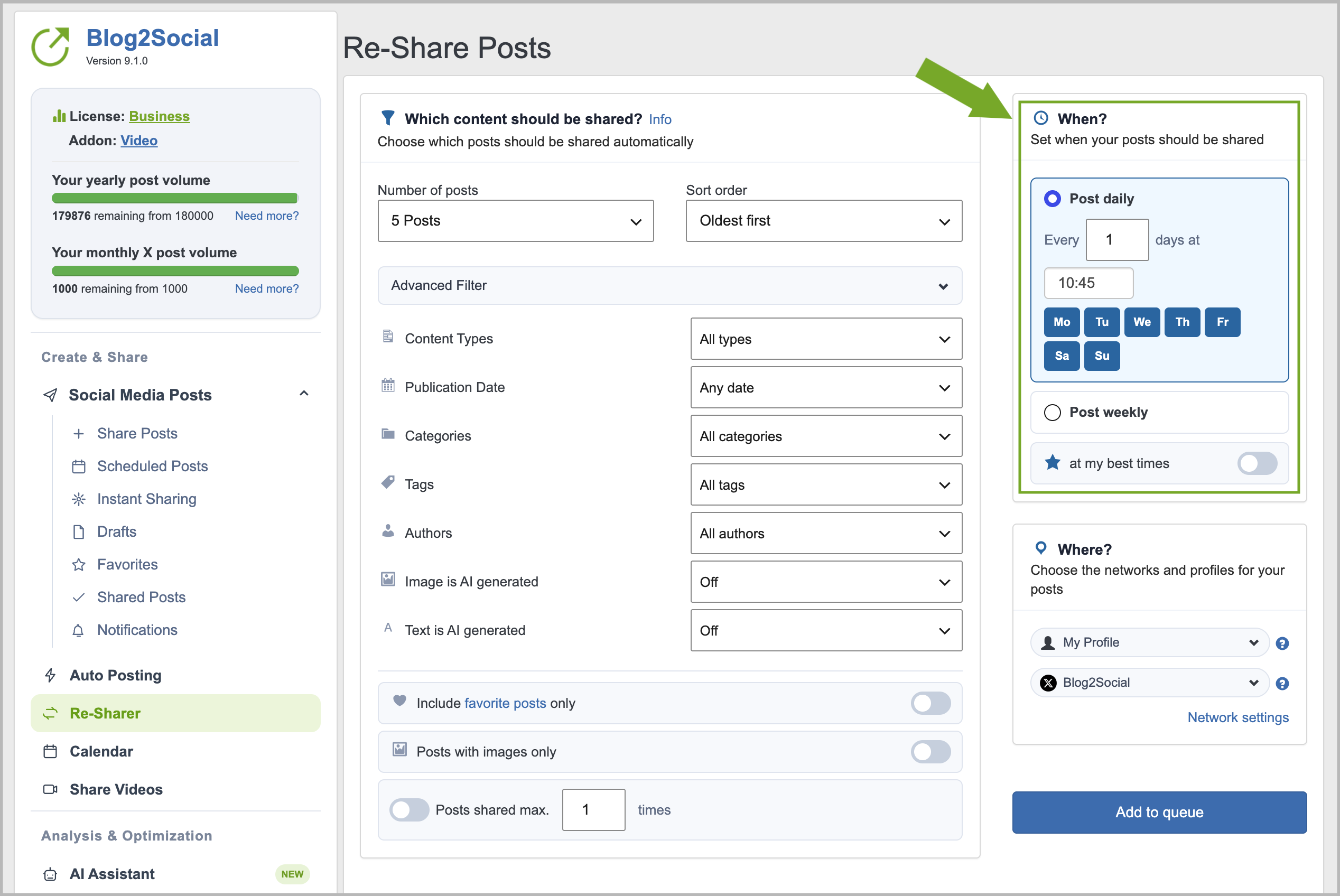
Task: Open the 'Network settings' link
Action: tap(1237, 717)
